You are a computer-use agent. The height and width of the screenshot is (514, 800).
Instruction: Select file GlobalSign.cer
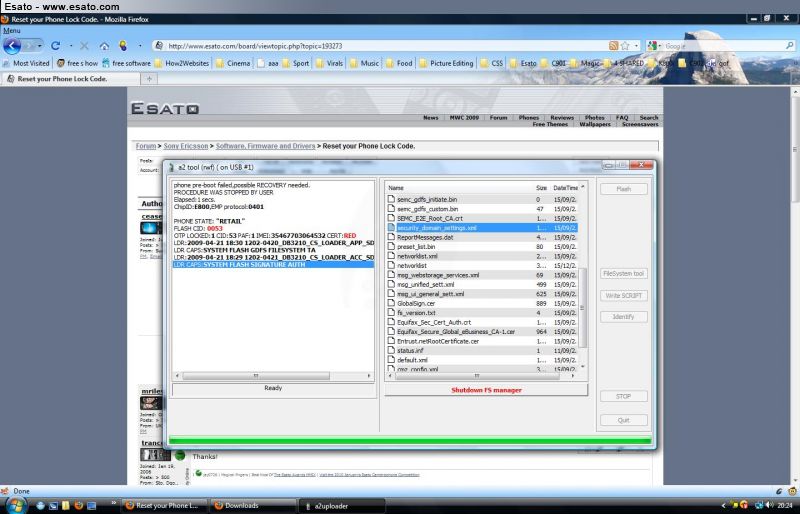[482, 303]
